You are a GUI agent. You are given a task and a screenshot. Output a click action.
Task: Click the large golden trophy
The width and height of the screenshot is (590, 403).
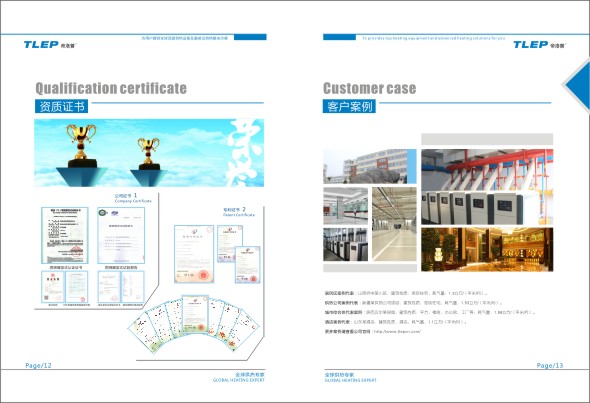[81, 145]
